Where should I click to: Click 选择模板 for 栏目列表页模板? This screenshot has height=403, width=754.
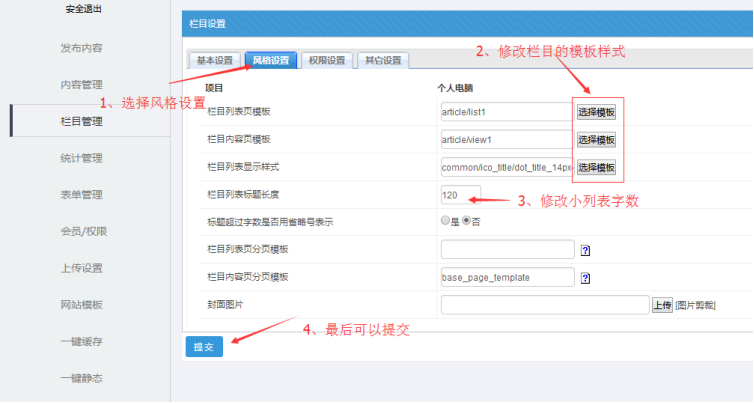coord(596,112)
